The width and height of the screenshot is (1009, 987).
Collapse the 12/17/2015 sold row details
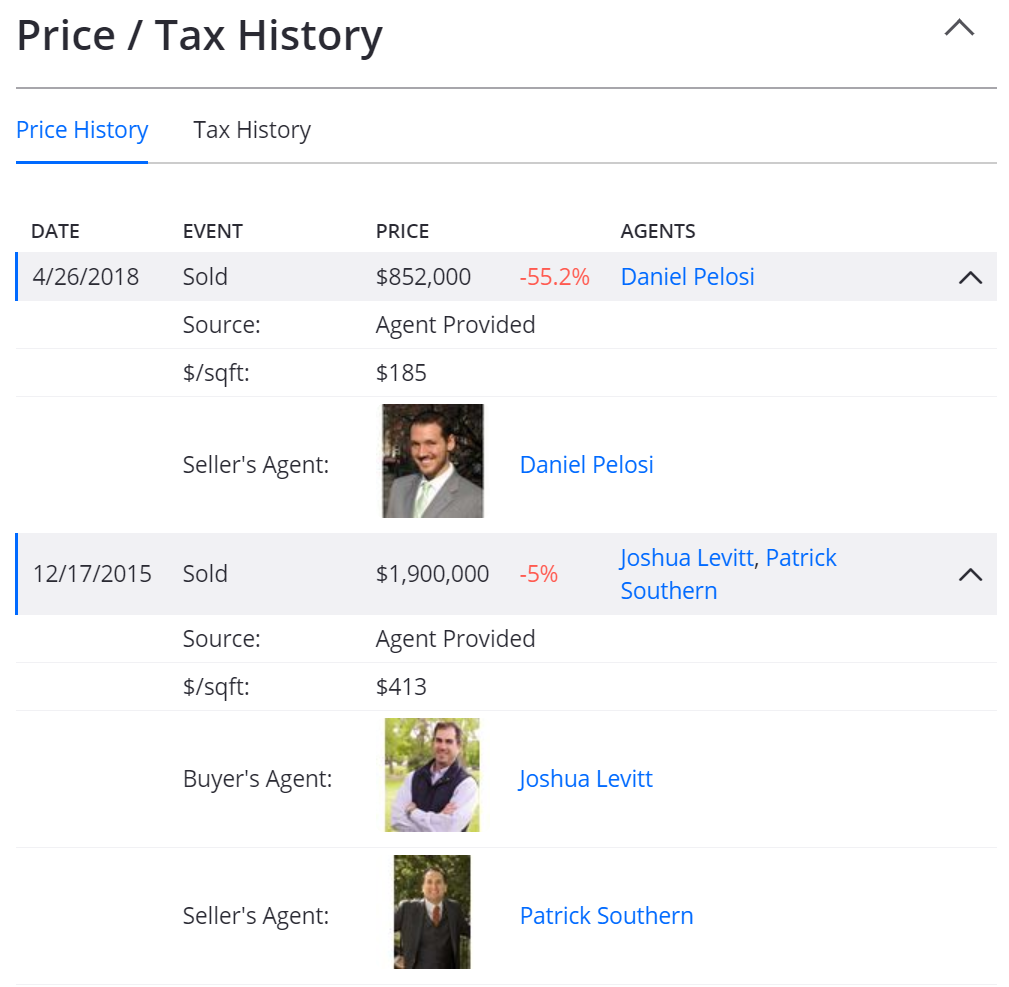pos(970,575)
